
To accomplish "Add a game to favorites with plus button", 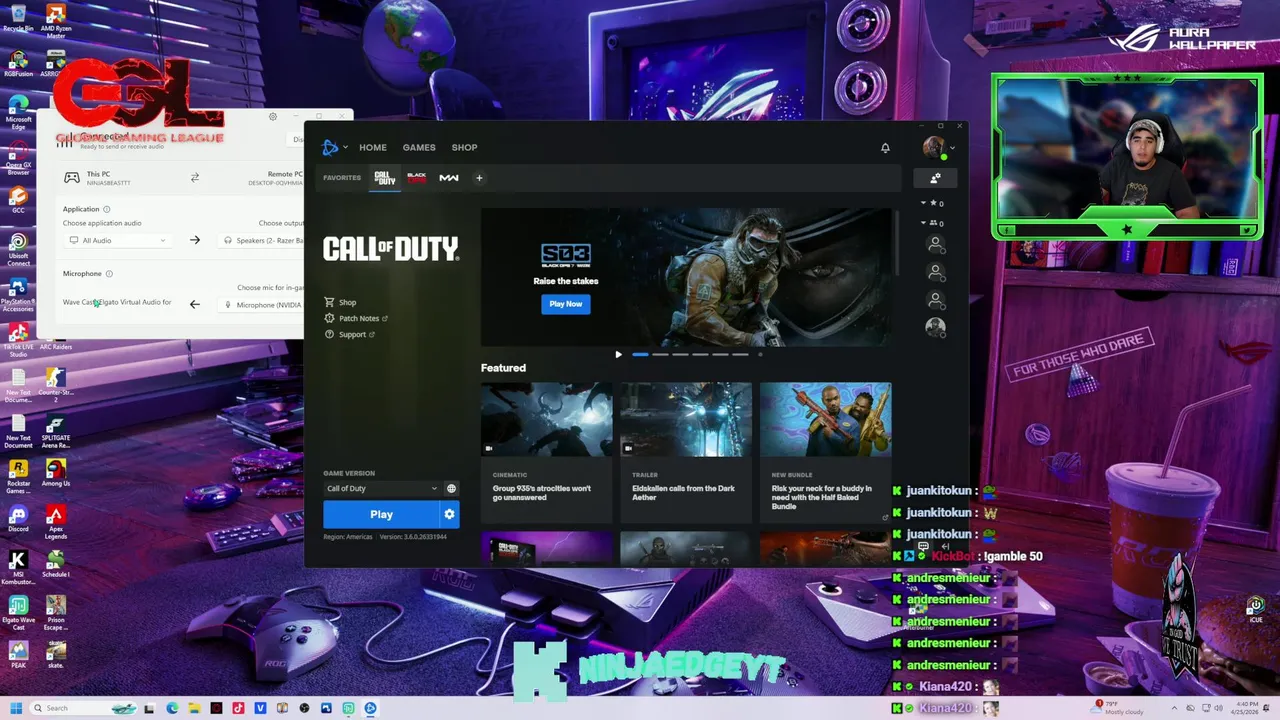I will tap(479, 178).
